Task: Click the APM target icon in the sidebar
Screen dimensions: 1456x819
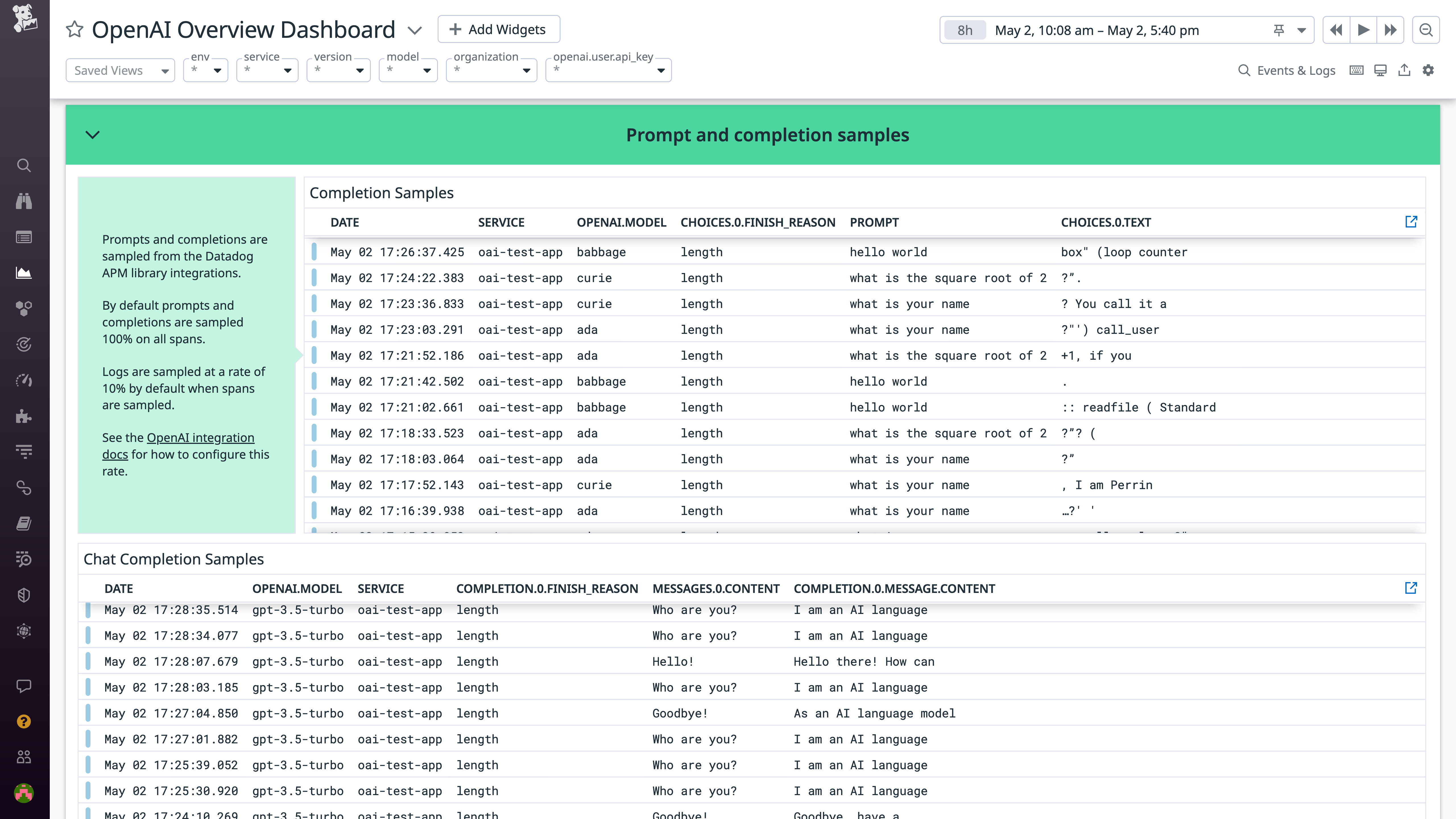Action: click(23, 344)
